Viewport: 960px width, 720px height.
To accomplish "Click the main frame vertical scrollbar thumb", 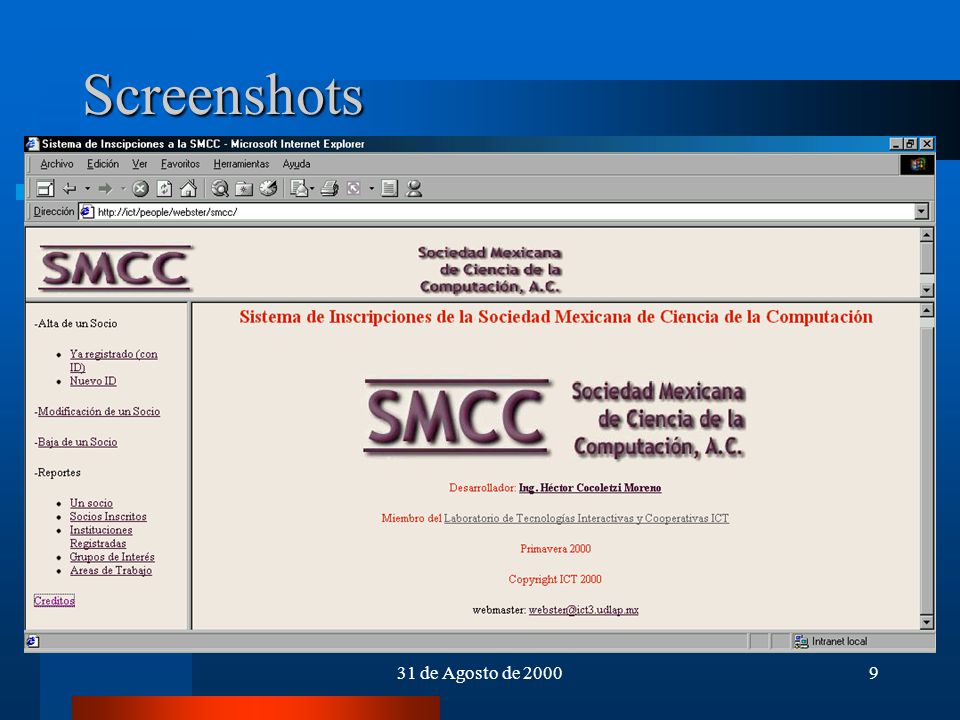I will pyautogui.click(x=927, y=470).
